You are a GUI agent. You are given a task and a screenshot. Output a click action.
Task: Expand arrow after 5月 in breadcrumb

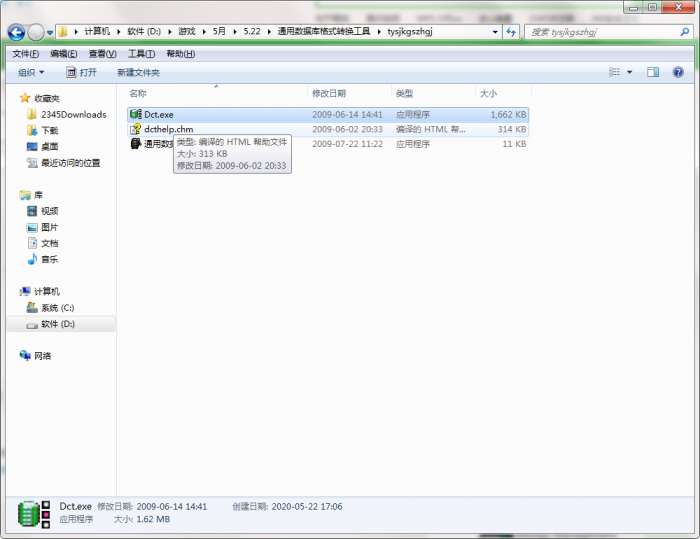234,32
